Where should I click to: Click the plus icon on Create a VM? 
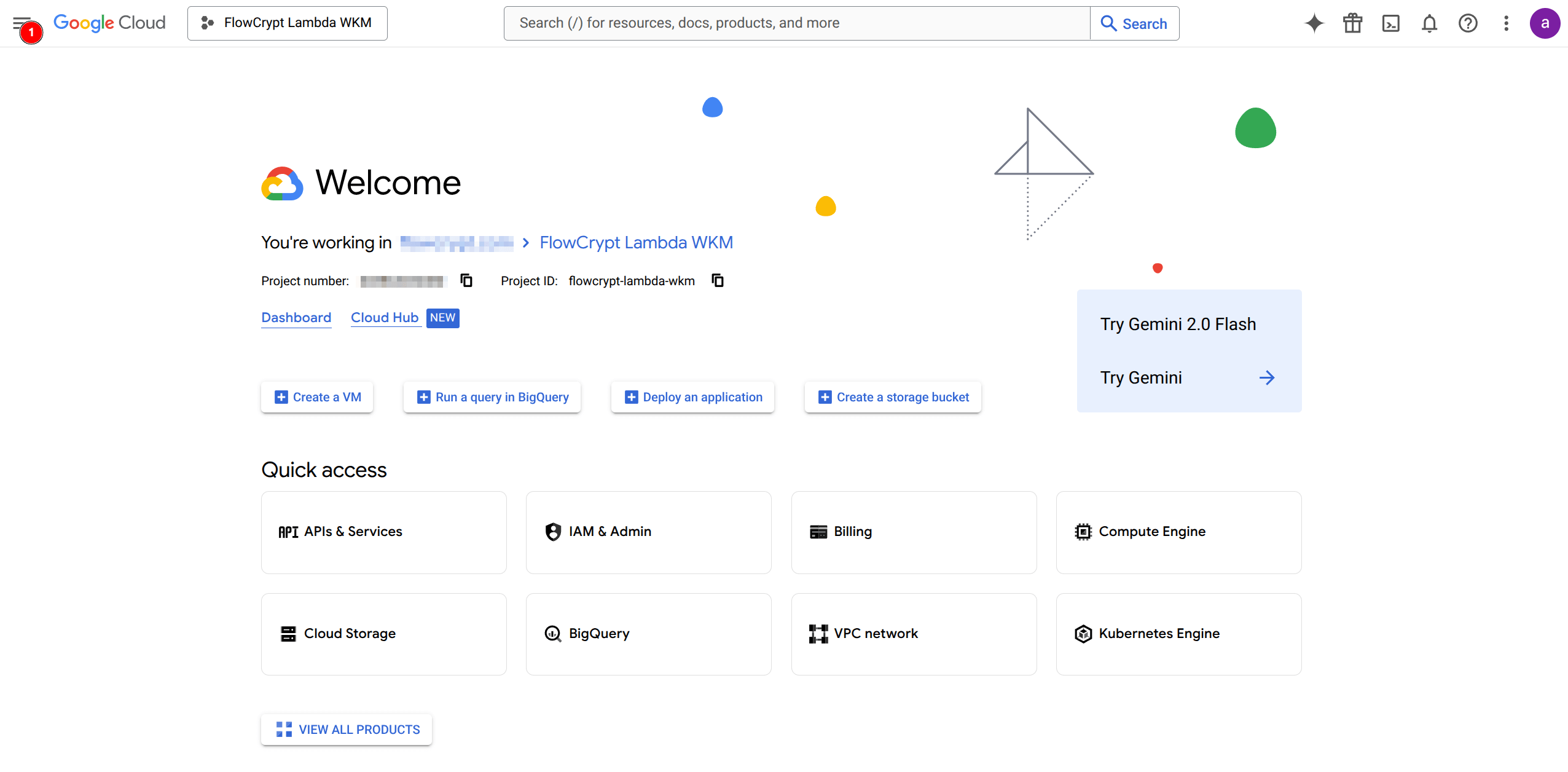click(281, 397)
